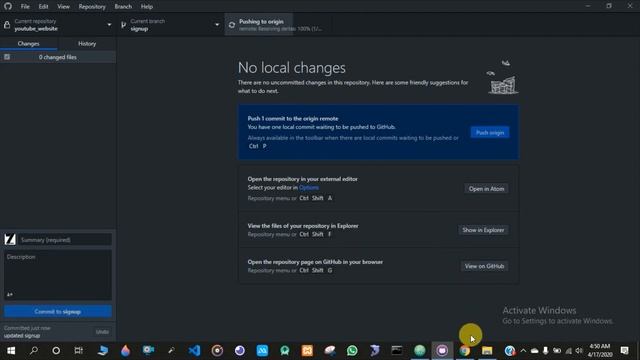640x360 pixels.
Task: Open the Options link for editor
Action: pos(309,188)
